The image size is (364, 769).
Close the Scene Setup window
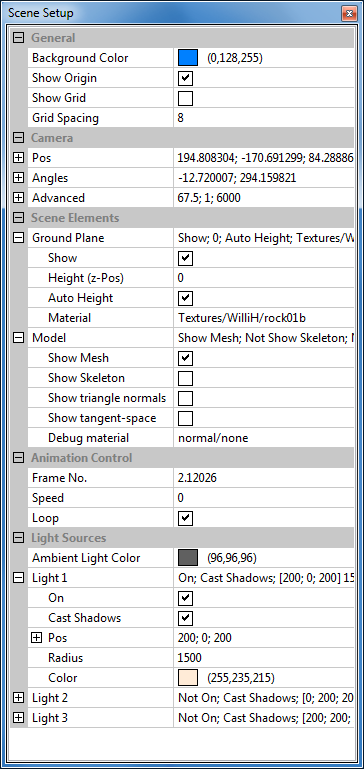[x=349, y=13]
